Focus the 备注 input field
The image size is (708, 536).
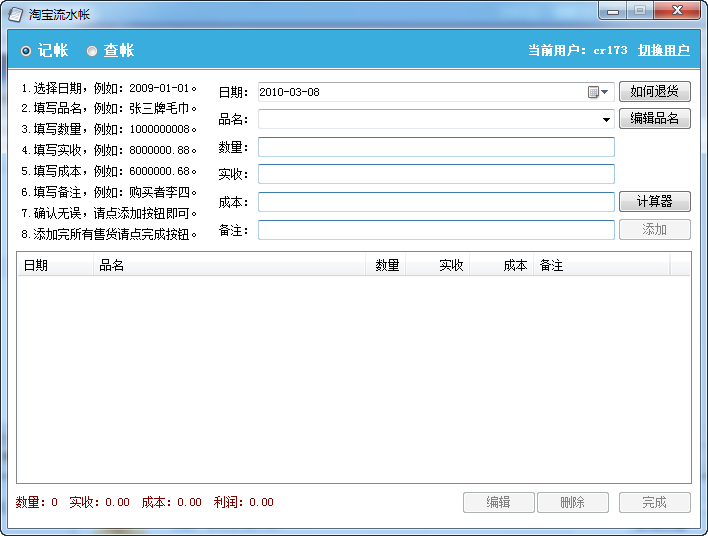point(436,230)
